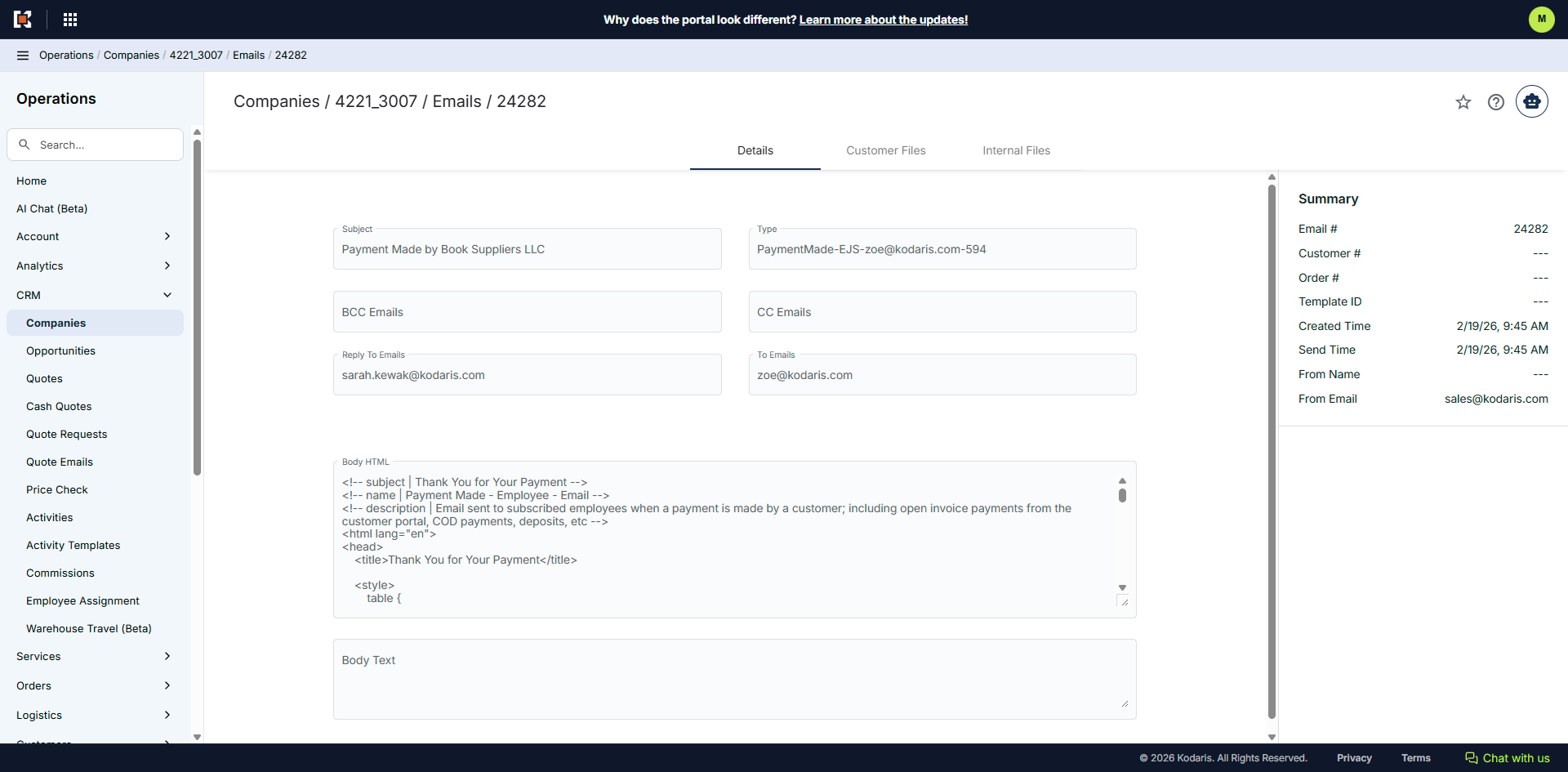Click 'Learn more about the updates!' link
The height and width of the screenshot is (772, 1568).
(x=883, y=20)
